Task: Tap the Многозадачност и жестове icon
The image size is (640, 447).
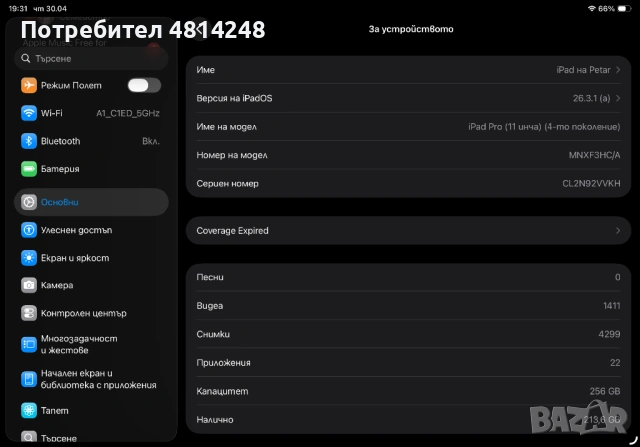Action: pyautogui.click(x=29, y=345)
